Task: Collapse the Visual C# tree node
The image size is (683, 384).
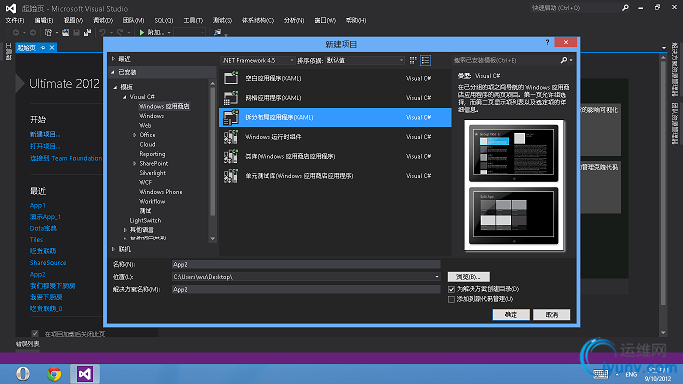Action: coord(125,97)
